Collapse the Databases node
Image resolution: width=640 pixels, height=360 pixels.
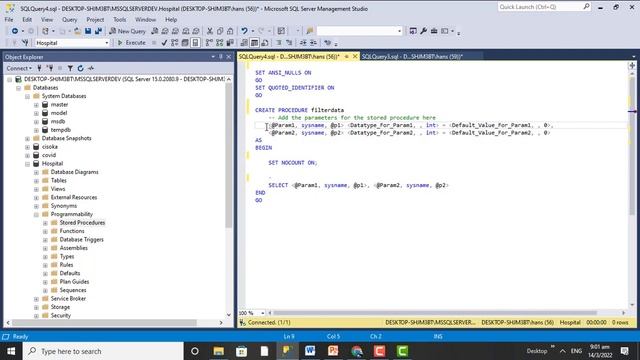coord(19,88)
